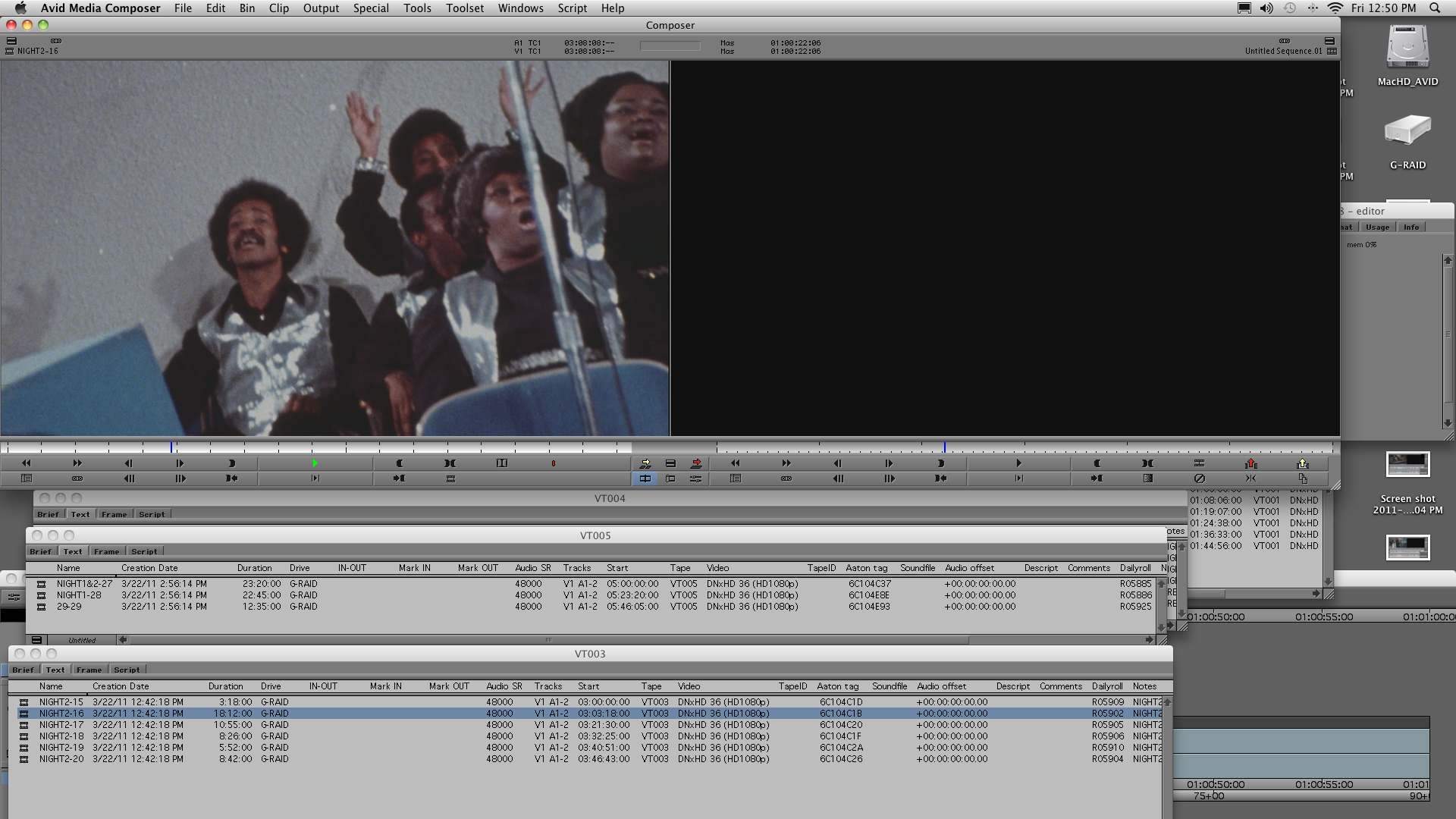Open the Untitled bin view dropdown in VT005

81,640
